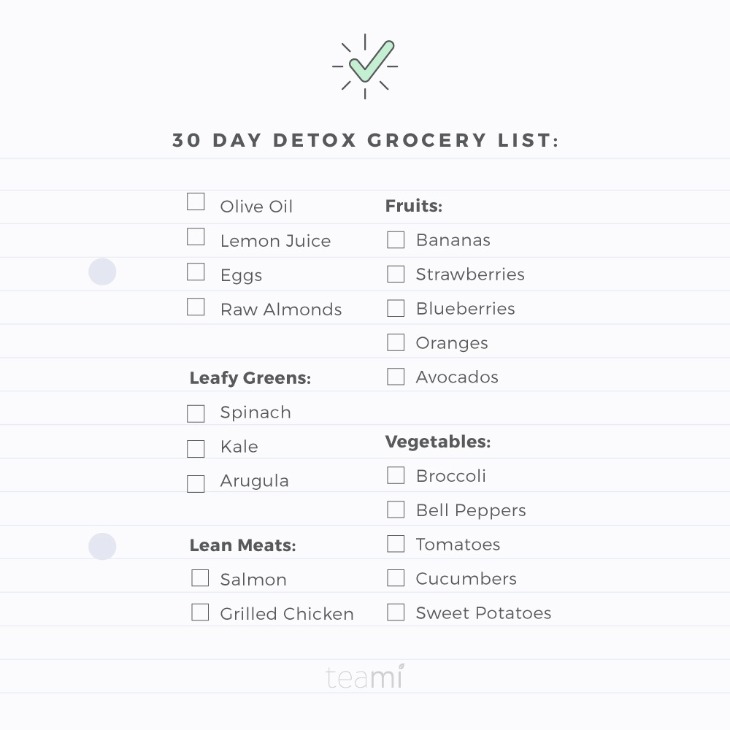Viewport: 730px width, 730px height.
Task: Check the Olive Oil checkbox
Action: coord(196,202)
